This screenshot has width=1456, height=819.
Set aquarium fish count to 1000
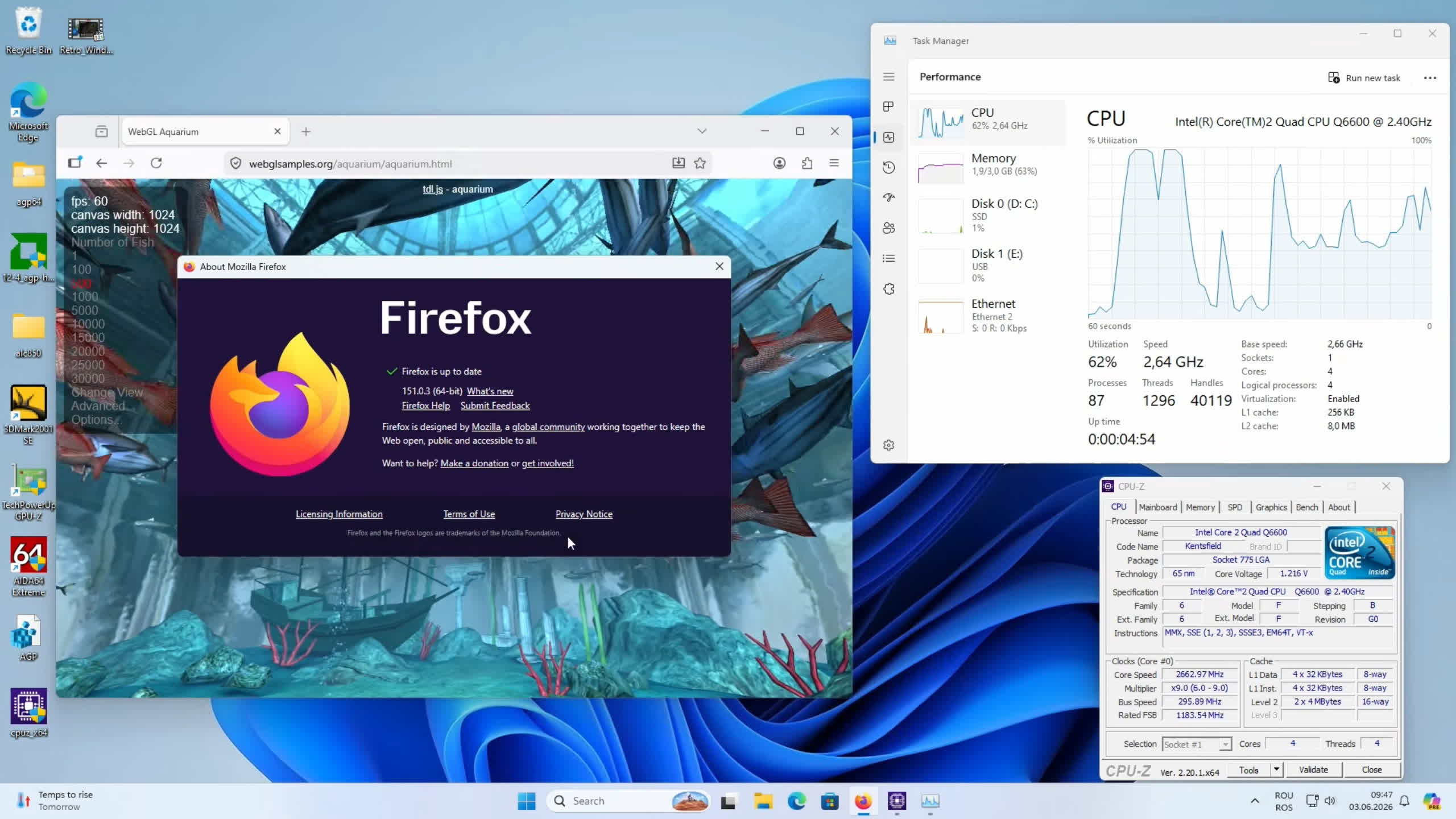pyautogui.click(x=85, y=297)
